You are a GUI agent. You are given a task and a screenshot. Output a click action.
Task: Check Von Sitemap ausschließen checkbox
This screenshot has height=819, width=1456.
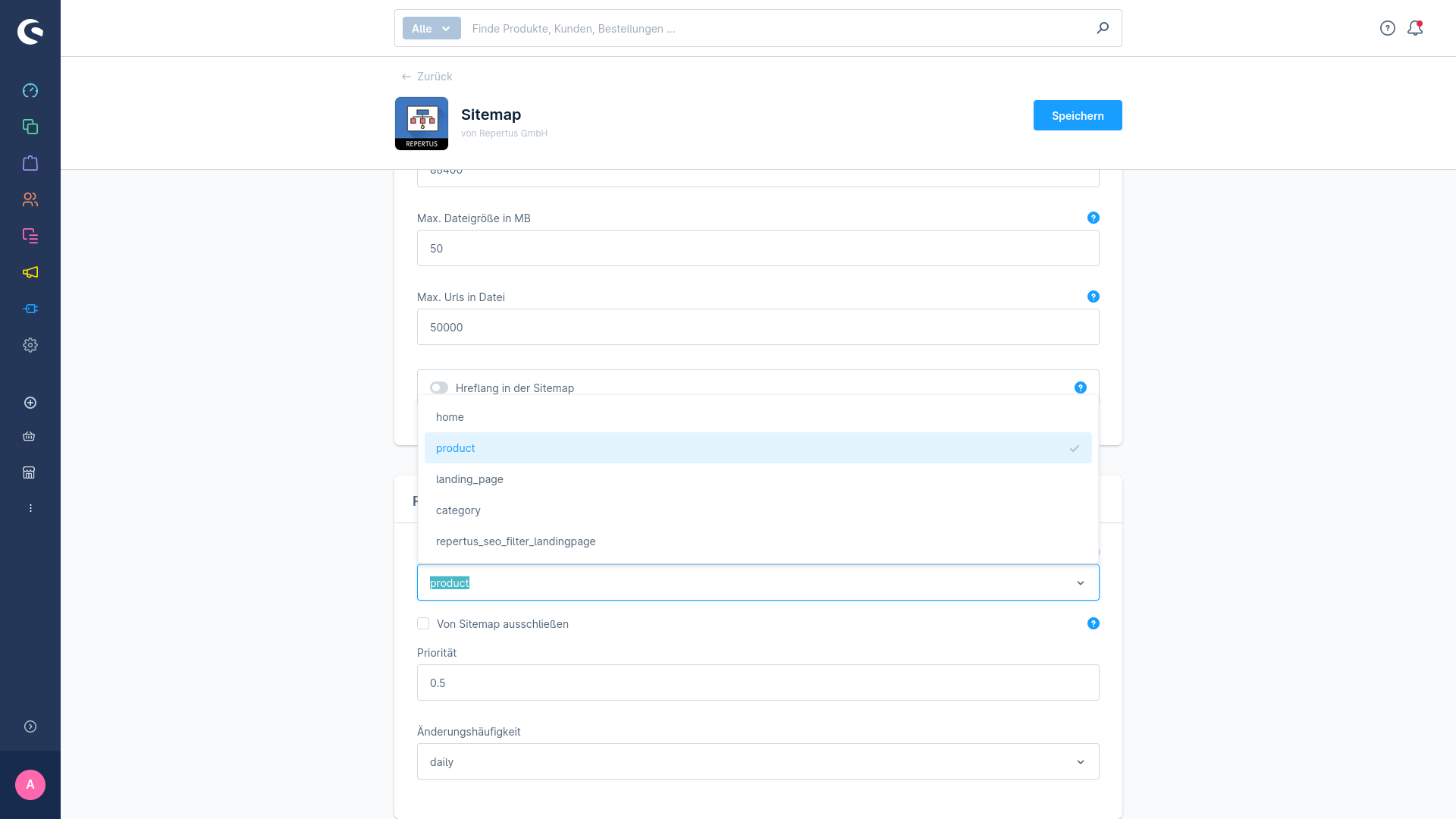point(423,623)
